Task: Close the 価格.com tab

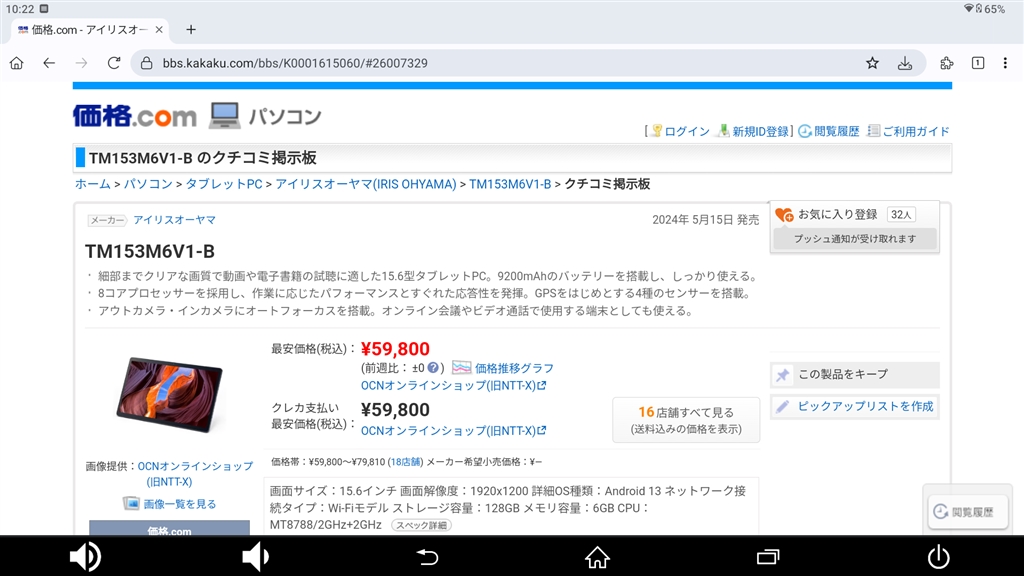Action: pyautogui.click(x=159, y=29)
